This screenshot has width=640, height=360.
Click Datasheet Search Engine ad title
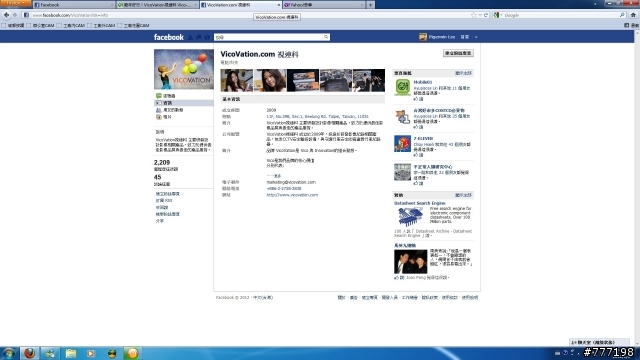(x=420, y=203)
